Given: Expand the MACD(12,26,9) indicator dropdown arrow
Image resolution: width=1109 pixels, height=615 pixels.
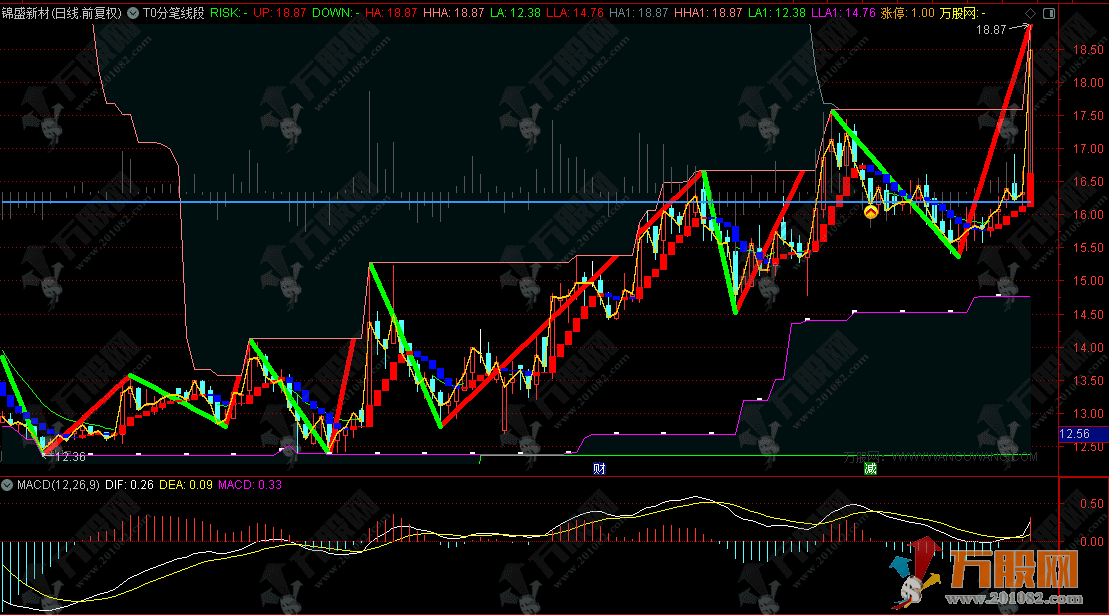Looking at the screenshot, I should [x=8, y=486].
